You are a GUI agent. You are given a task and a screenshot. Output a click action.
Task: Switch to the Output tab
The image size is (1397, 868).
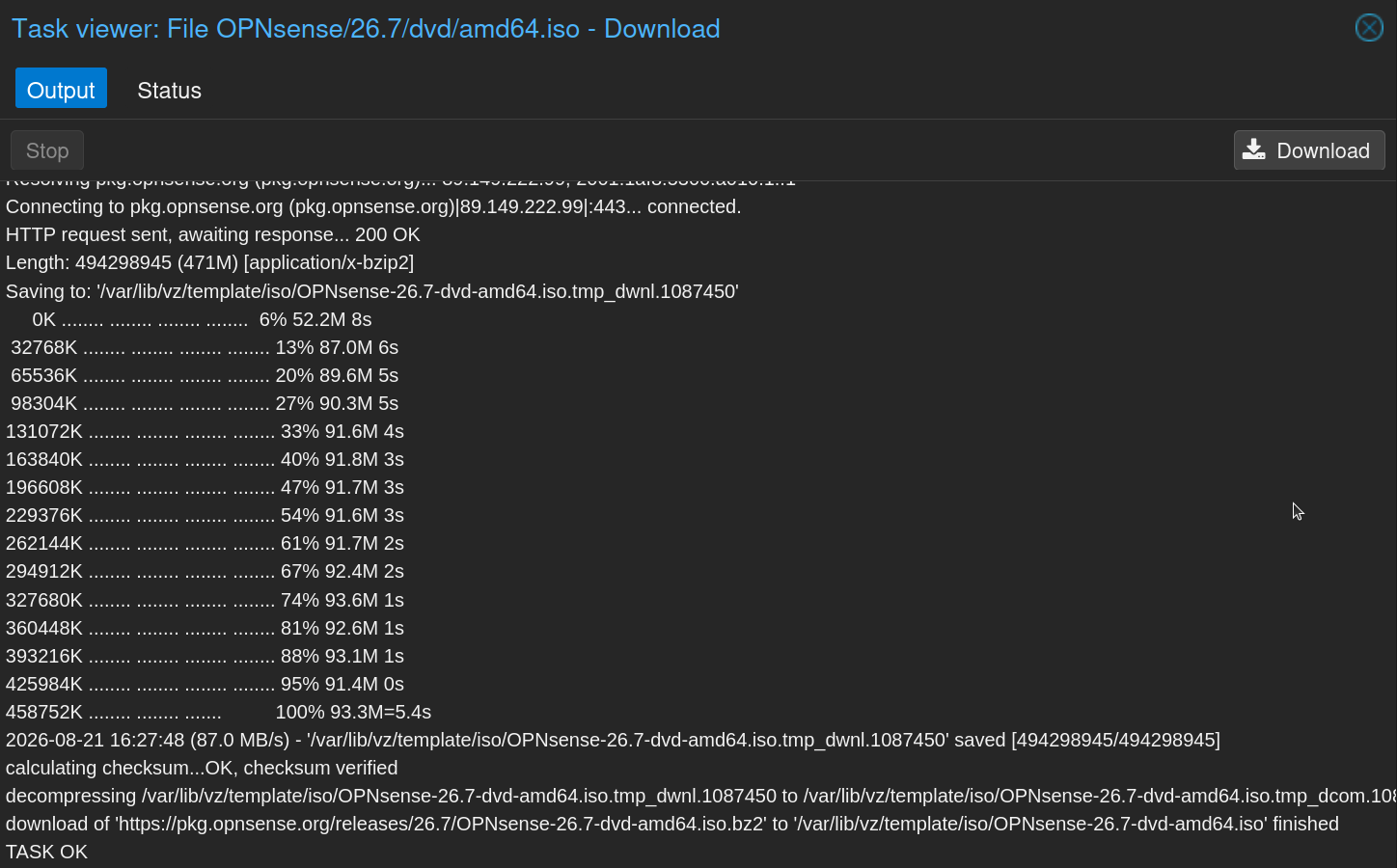click(x=61, y=90)
